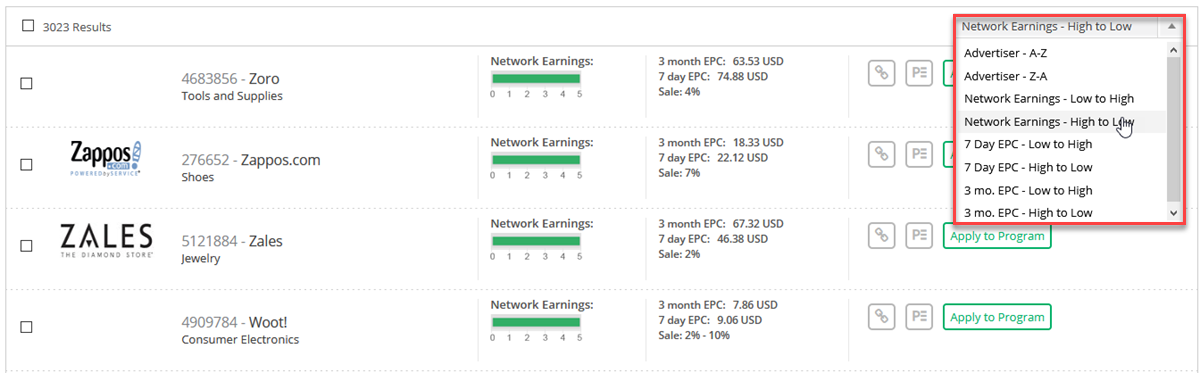Click the Jewelry category text
The image size is (1200, 373).
(x=201, y=258)
